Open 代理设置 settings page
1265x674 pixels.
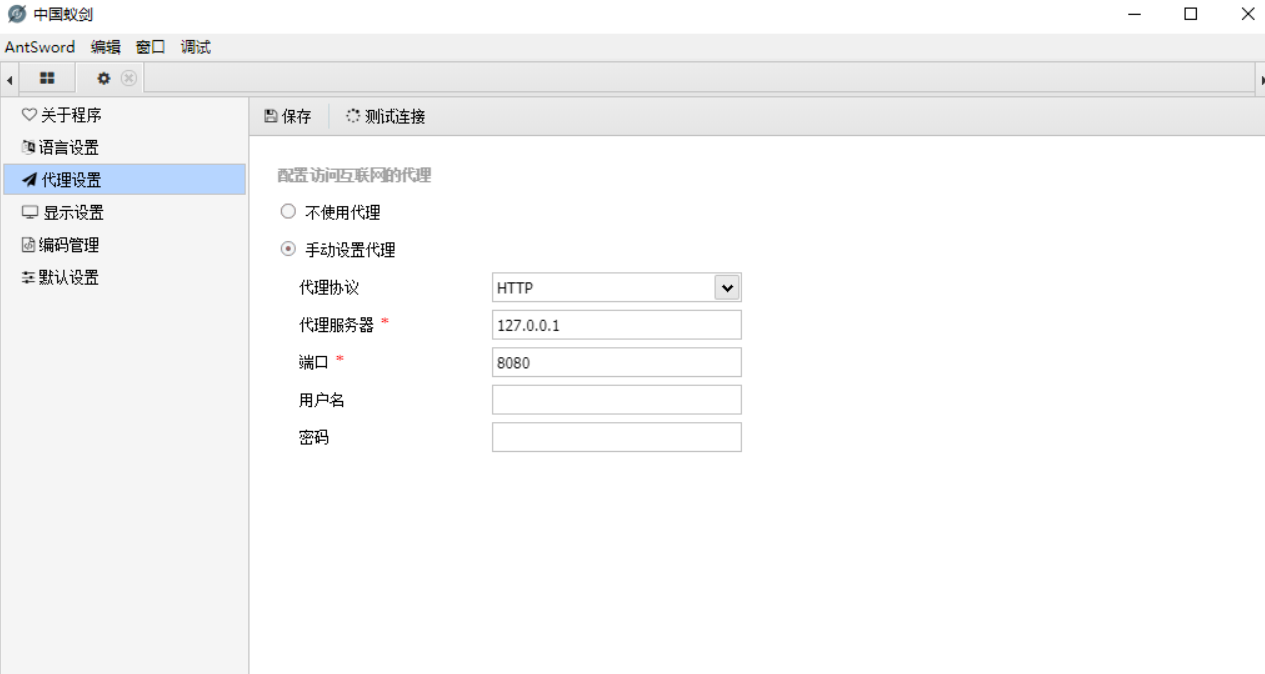coord(124,180)
